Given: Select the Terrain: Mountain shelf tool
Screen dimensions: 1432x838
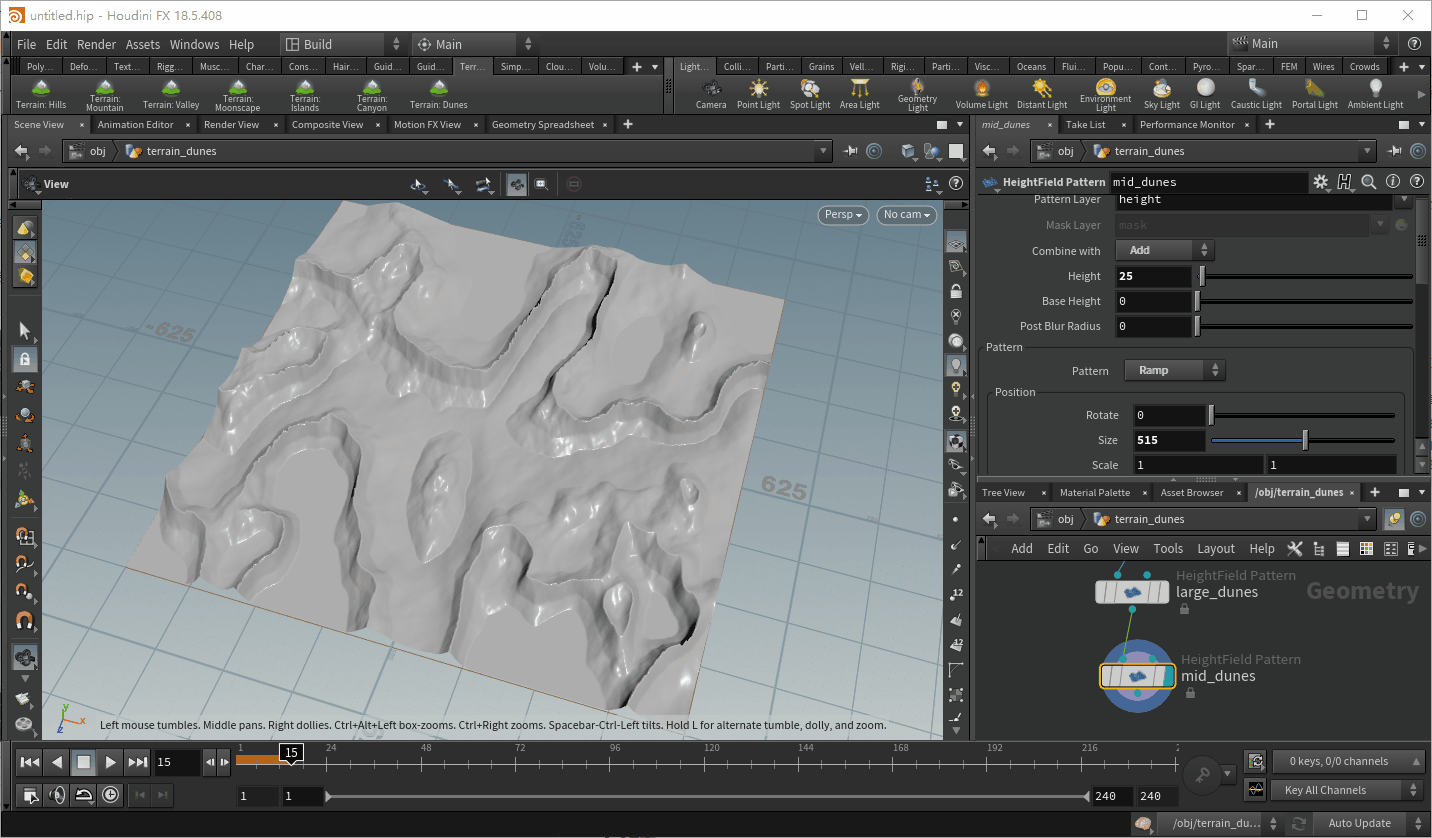Looking at the screenshot, I should click(105, 95).
